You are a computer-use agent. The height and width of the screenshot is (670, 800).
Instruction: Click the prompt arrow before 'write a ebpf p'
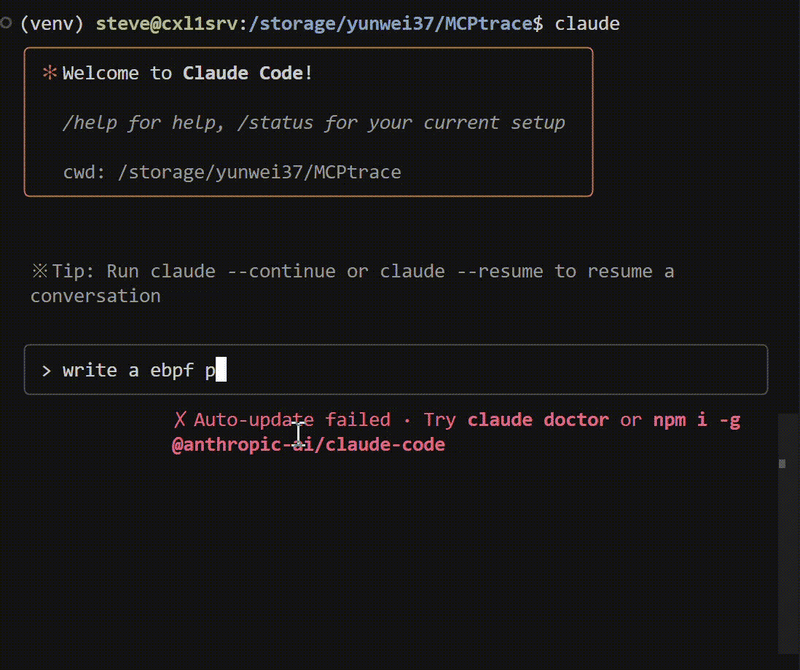pos(46,370)
